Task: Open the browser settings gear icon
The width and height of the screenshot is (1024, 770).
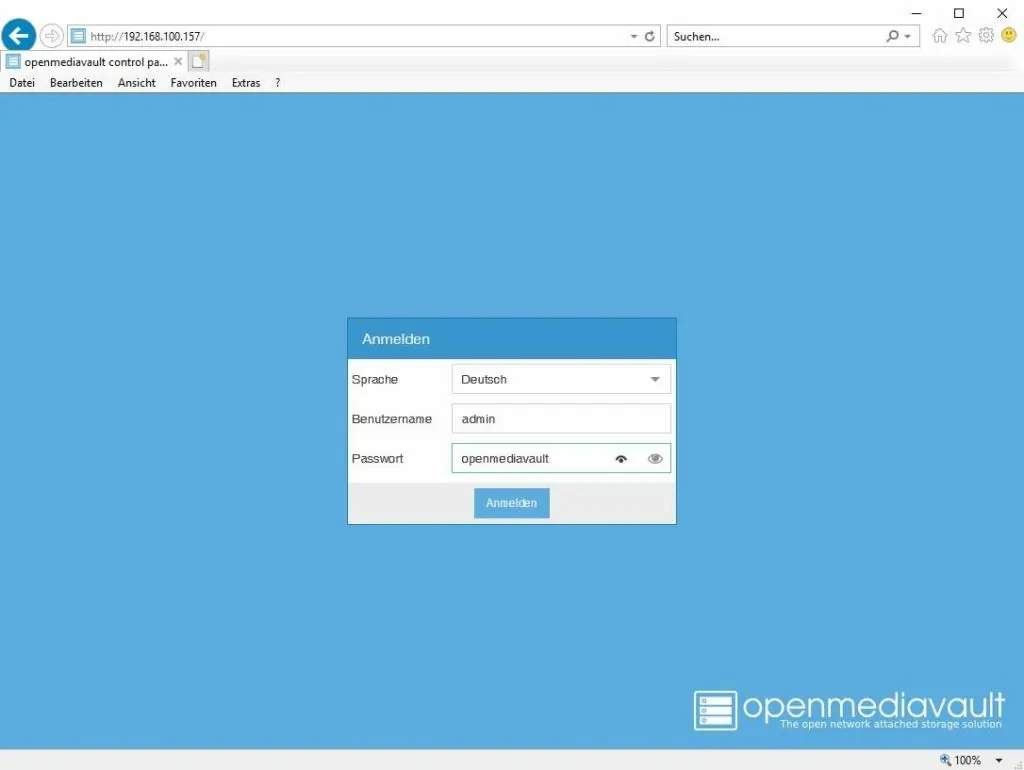Action: click(x=986, y=35)
